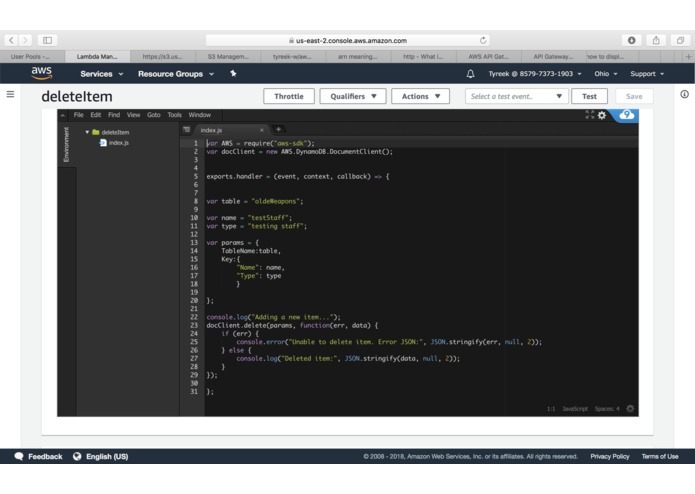Open the File menu in editor
The height and width of the screenshot is (494, 695).
point(78,115)
